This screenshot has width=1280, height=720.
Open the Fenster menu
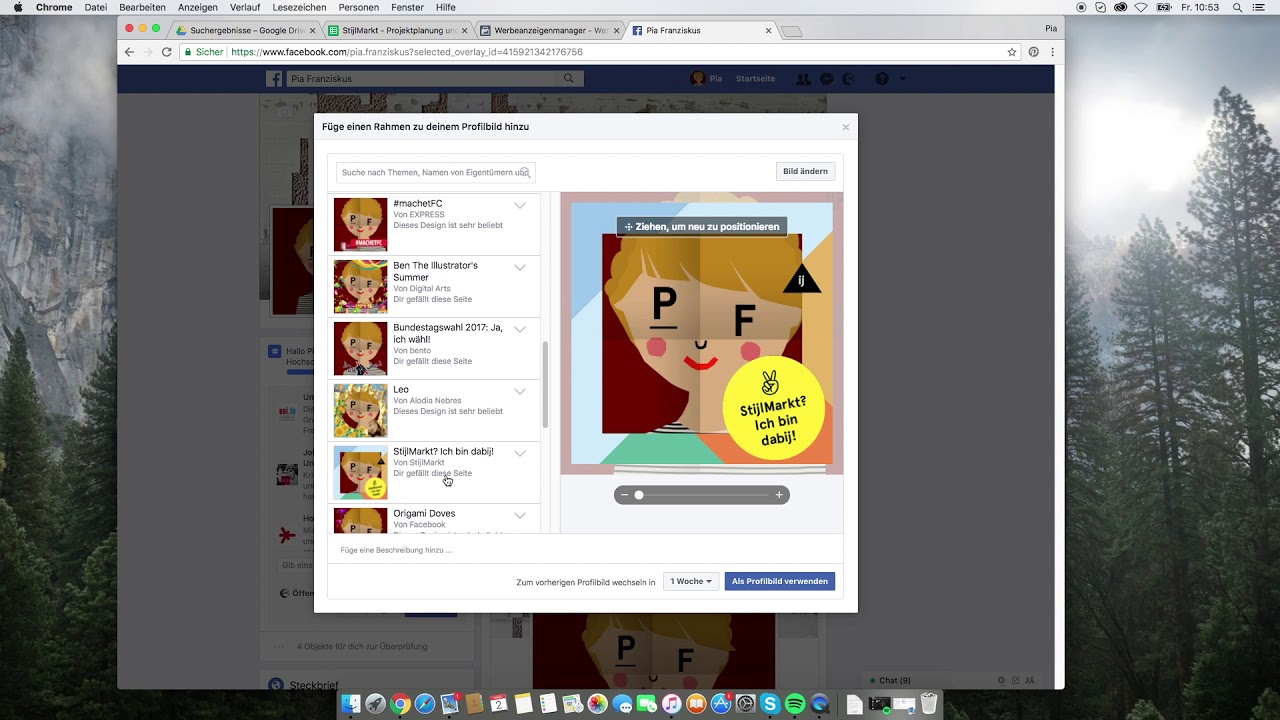(407, 7)
